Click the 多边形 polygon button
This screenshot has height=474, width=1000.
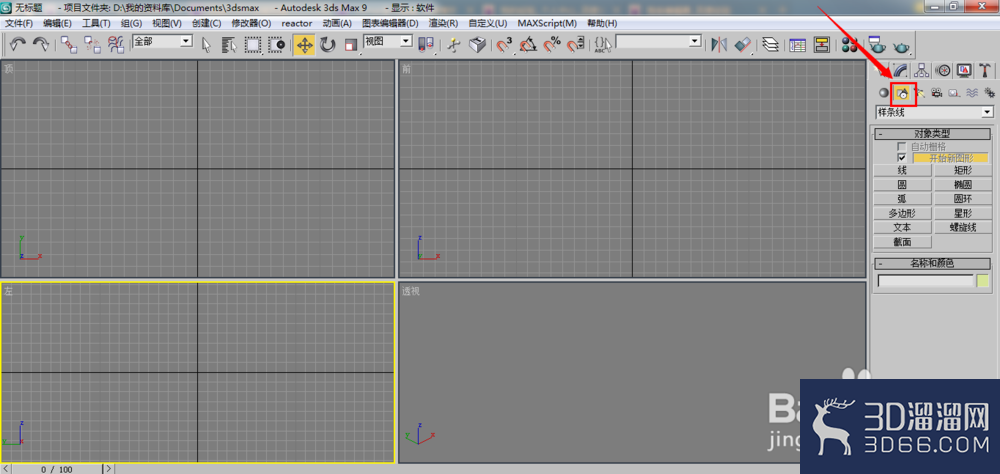(902, 213)
